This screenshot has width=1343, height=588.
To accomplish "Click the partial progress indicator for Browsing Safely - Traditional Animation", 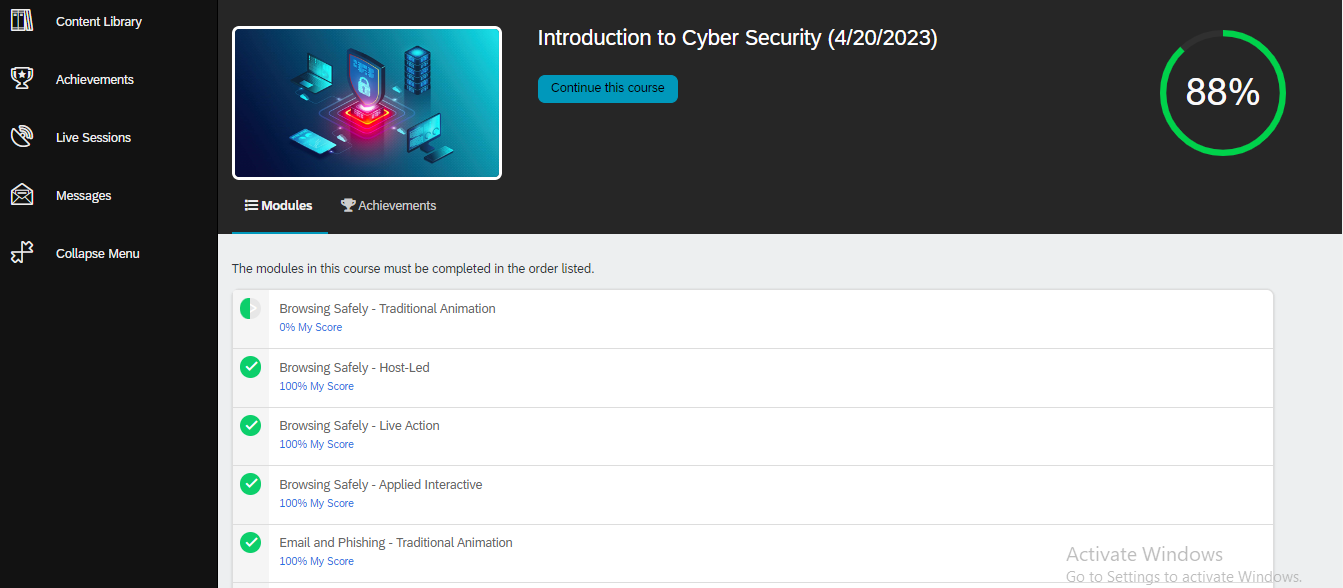I will [x=250, y=307].
